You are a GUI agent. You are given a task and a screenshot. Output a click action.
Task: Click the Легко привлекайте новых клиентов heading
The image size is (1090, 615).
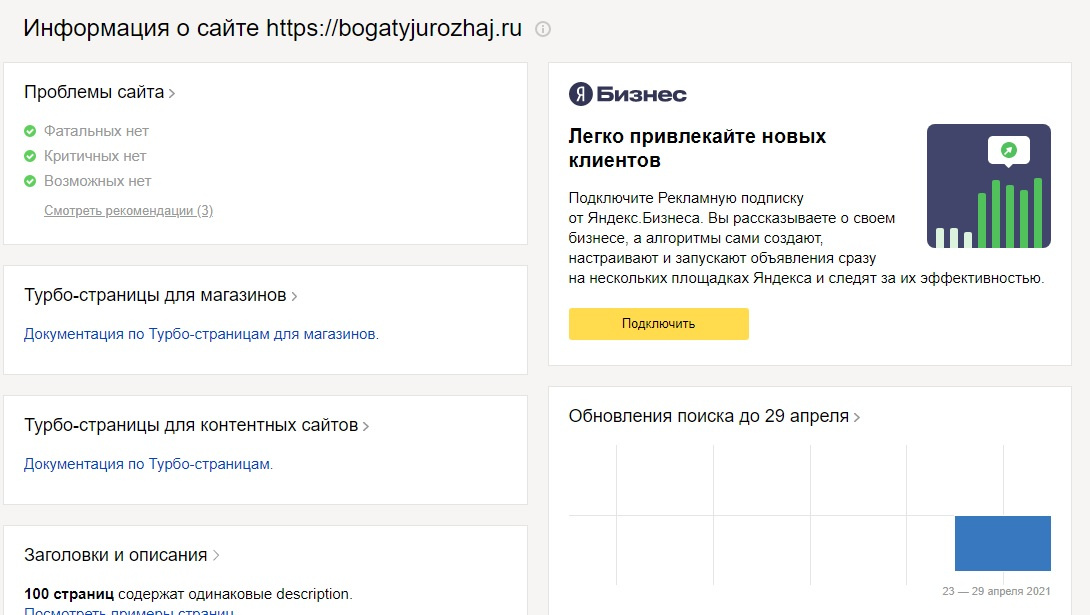click(x=697, y=148)
